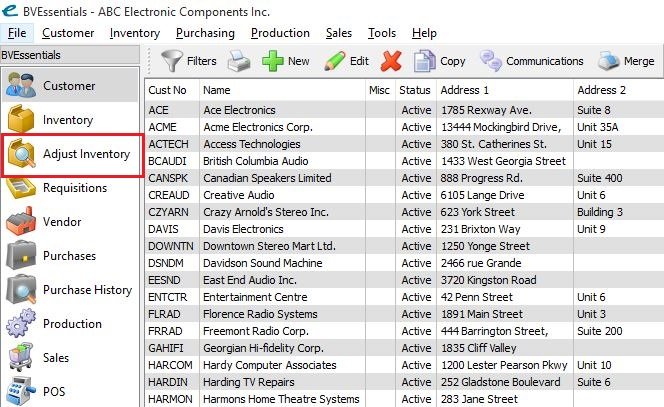Viewport: 664px width, 407px height.
Task: Open the Requisitions sidebar module
Action: [x=70, y=188]
